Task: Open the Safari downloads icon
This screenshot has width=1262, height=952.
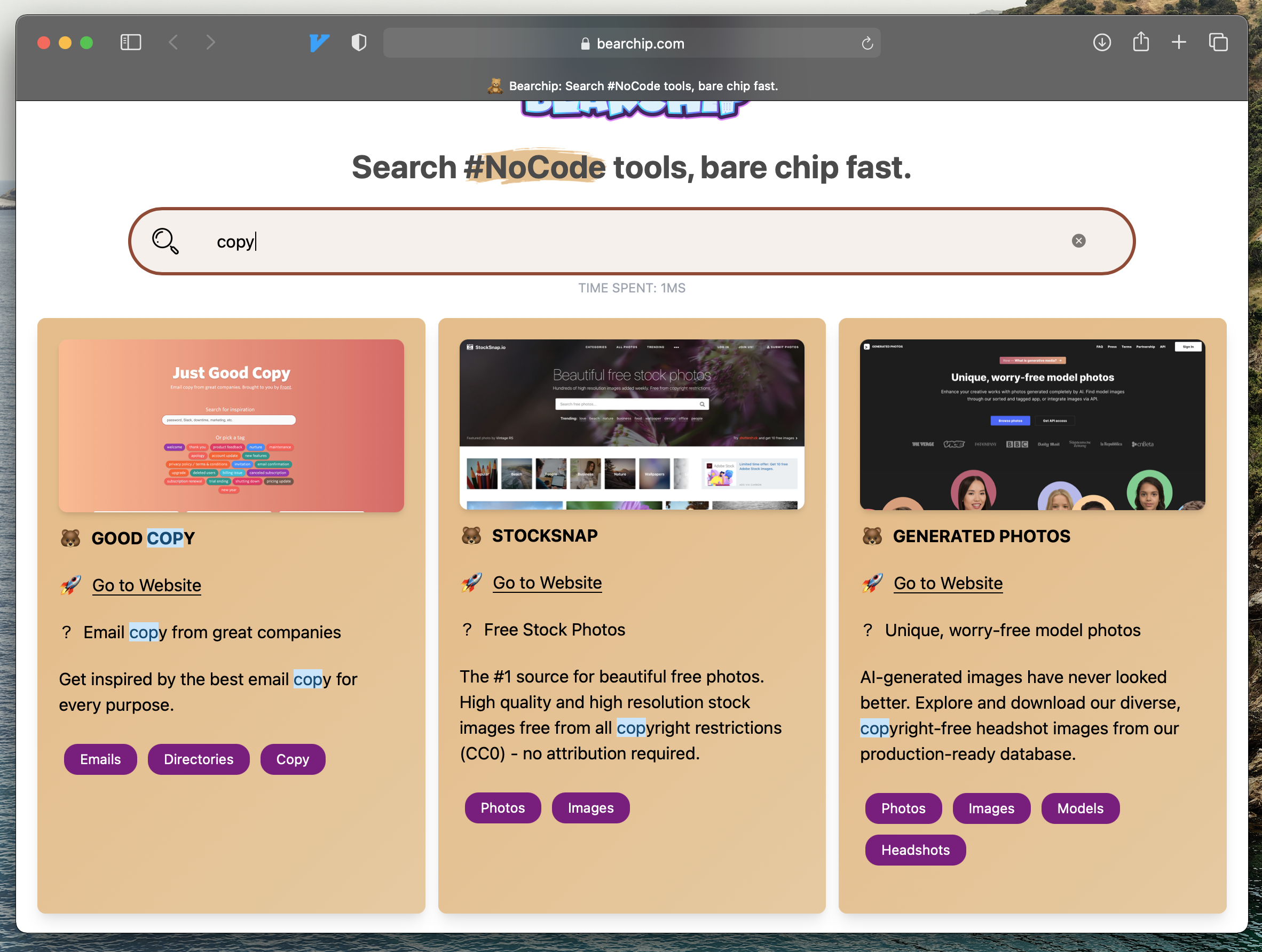Action: pyautogui.click(x=1101, y=42)
